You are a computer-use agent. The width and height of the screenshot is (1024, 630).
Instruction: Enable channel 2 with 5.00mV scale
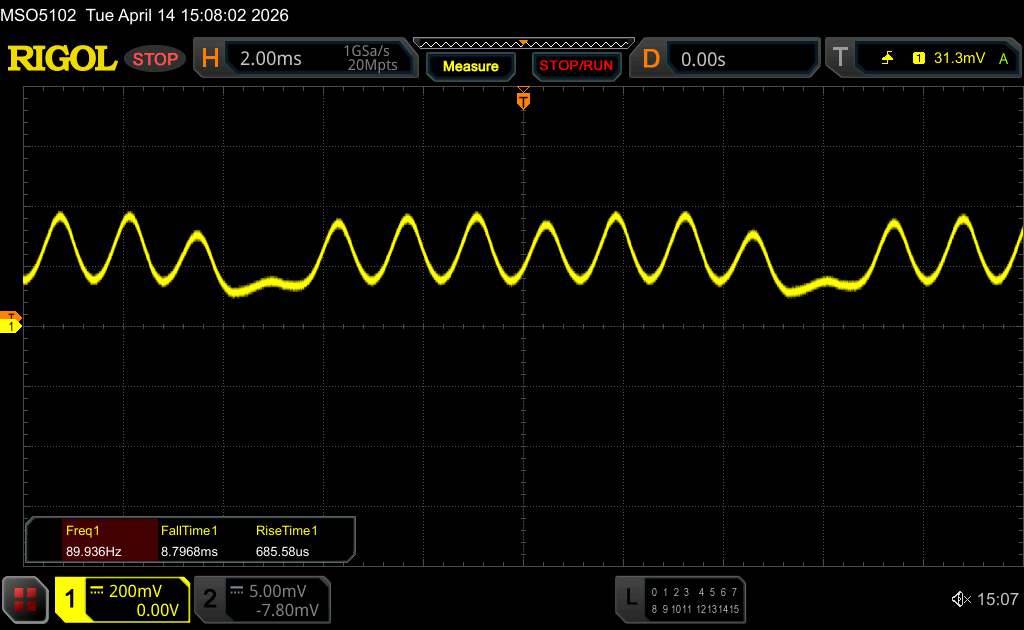pyautogui.click(x=262, y=599)
